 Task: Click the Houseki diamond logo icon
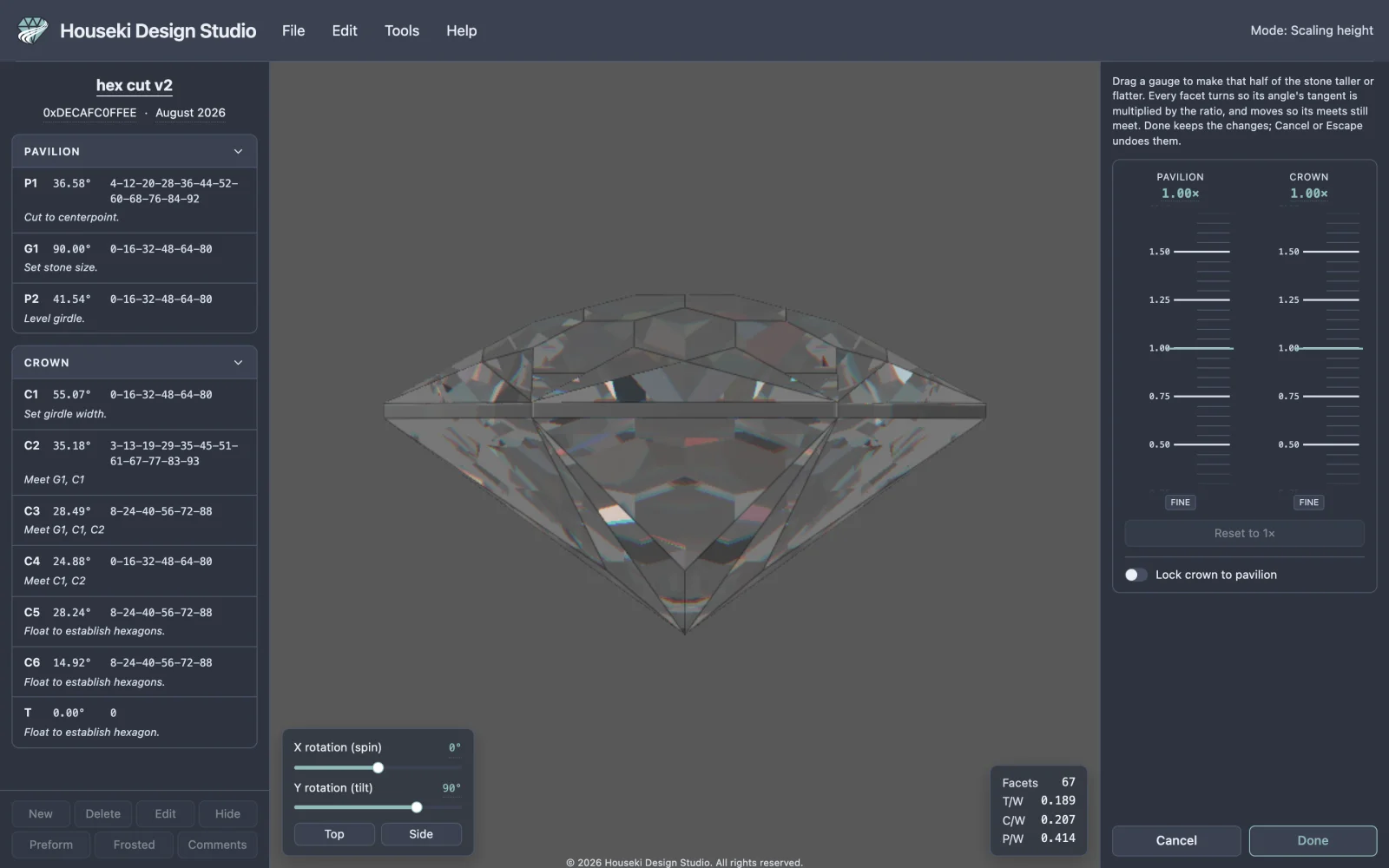pos(32,30)
